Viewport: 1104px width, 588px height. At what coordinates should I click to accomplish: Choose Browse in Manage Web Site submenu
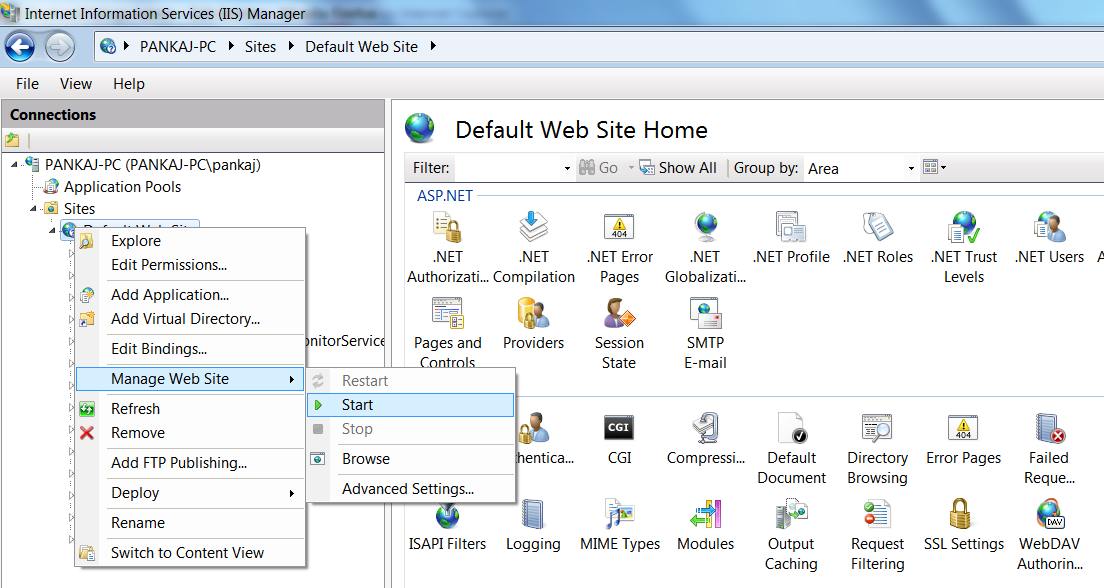point(410,459)
